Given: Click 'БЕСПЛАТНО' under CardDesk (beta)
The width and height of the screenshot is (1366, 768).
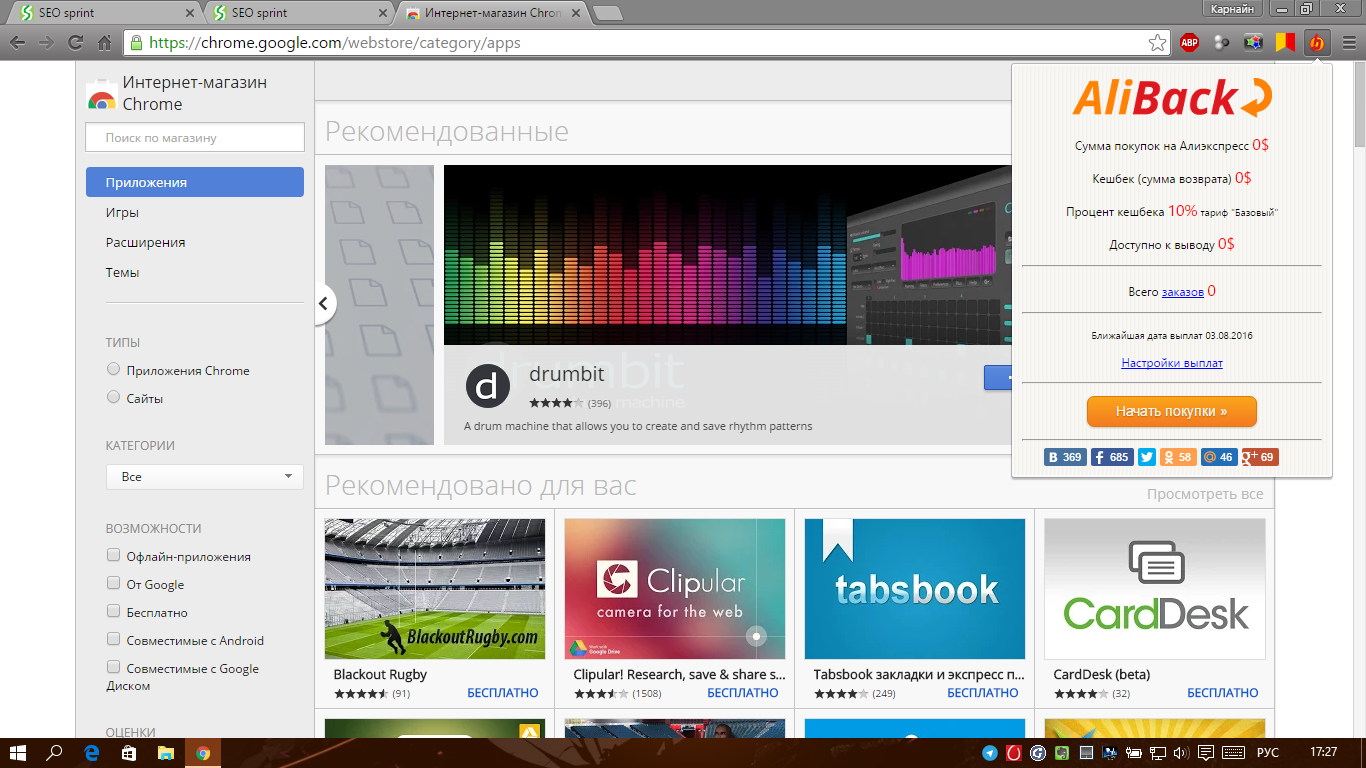Looking at the screenshot, I should click(1223, 693).
